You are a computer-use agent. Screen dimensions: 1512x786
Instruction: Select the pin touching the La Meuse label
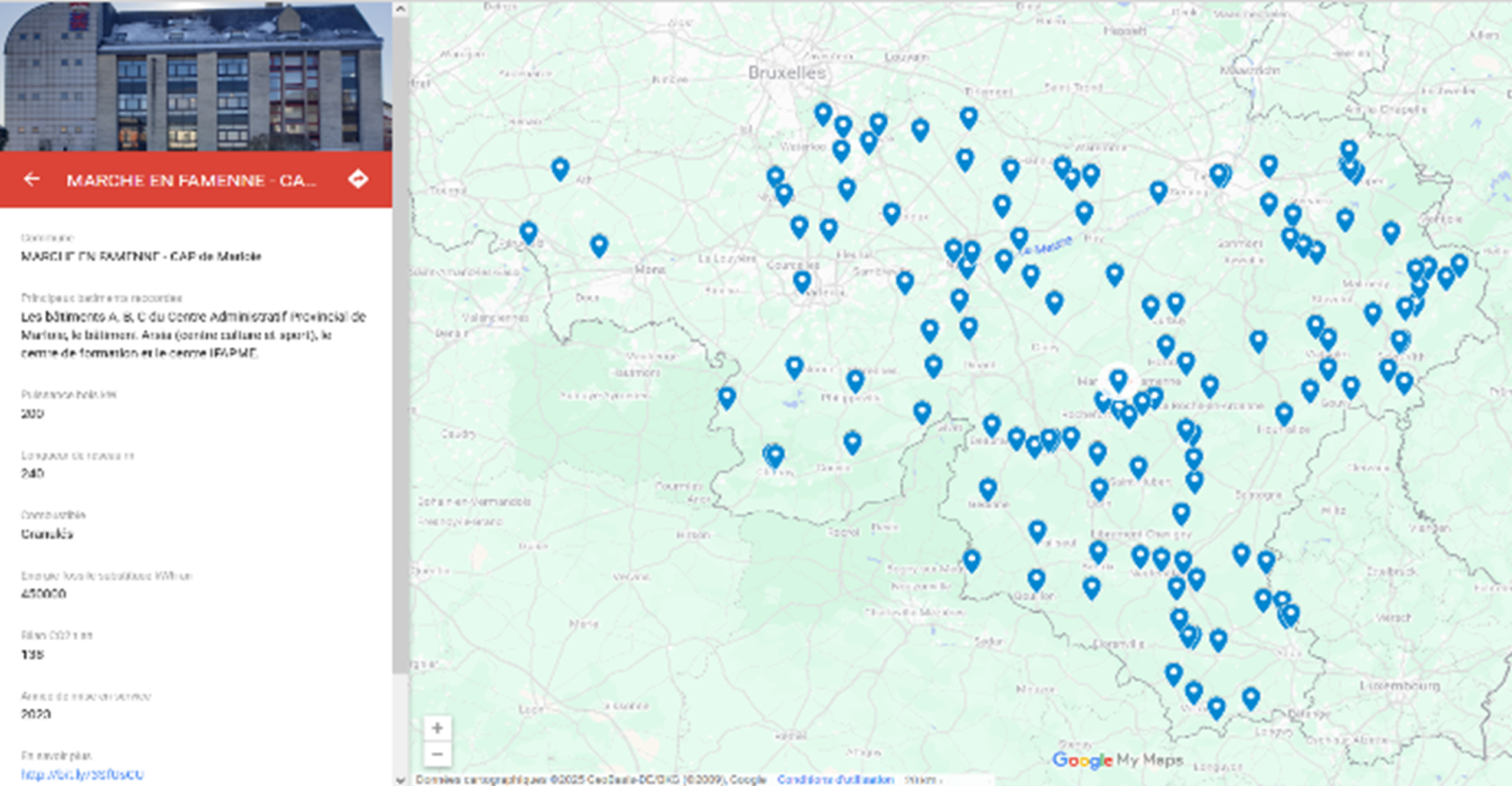click(1019, 239)
